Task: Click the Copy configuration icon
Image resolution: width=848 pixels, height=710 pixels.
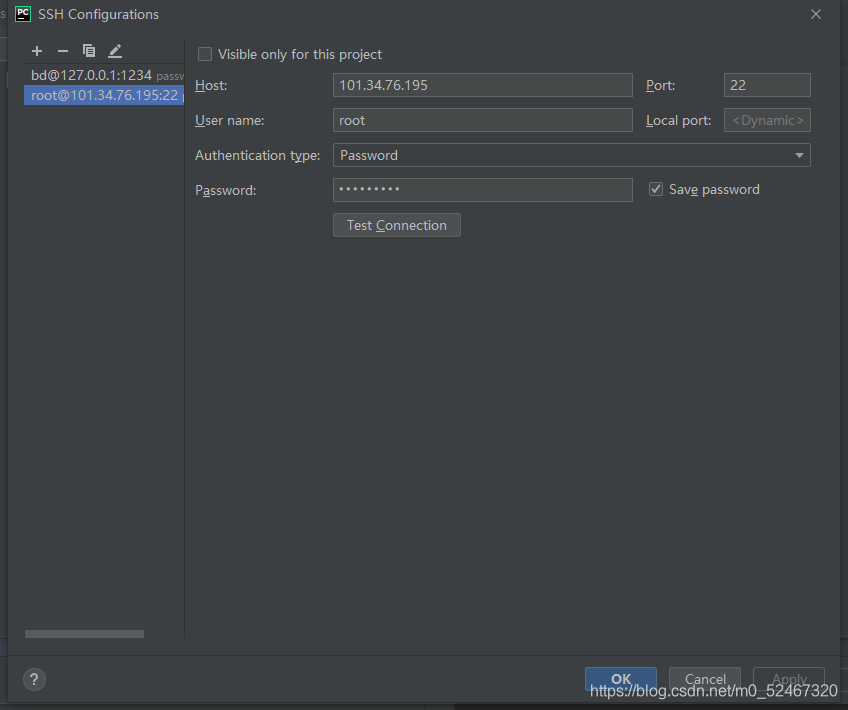Action: click(x=89, y=51)
